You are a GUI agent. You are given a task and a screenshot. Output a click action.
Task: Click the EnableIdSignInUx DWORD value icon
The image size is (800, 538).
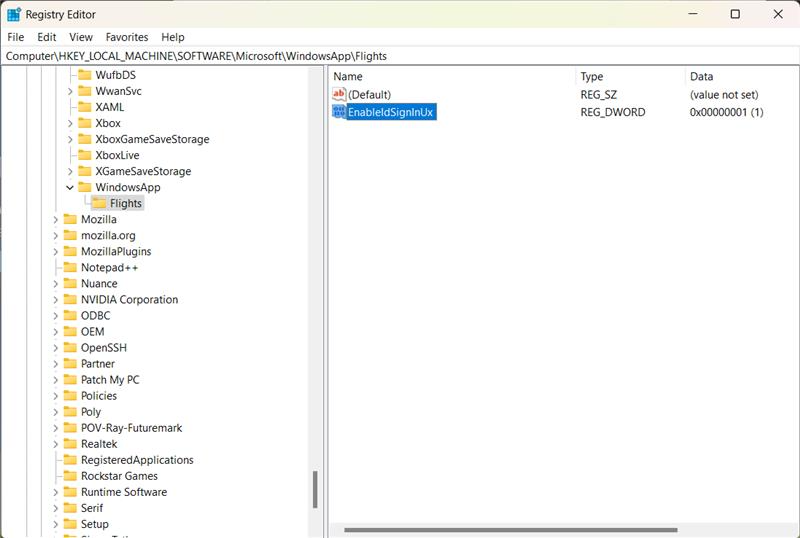[x=339, y=112]
